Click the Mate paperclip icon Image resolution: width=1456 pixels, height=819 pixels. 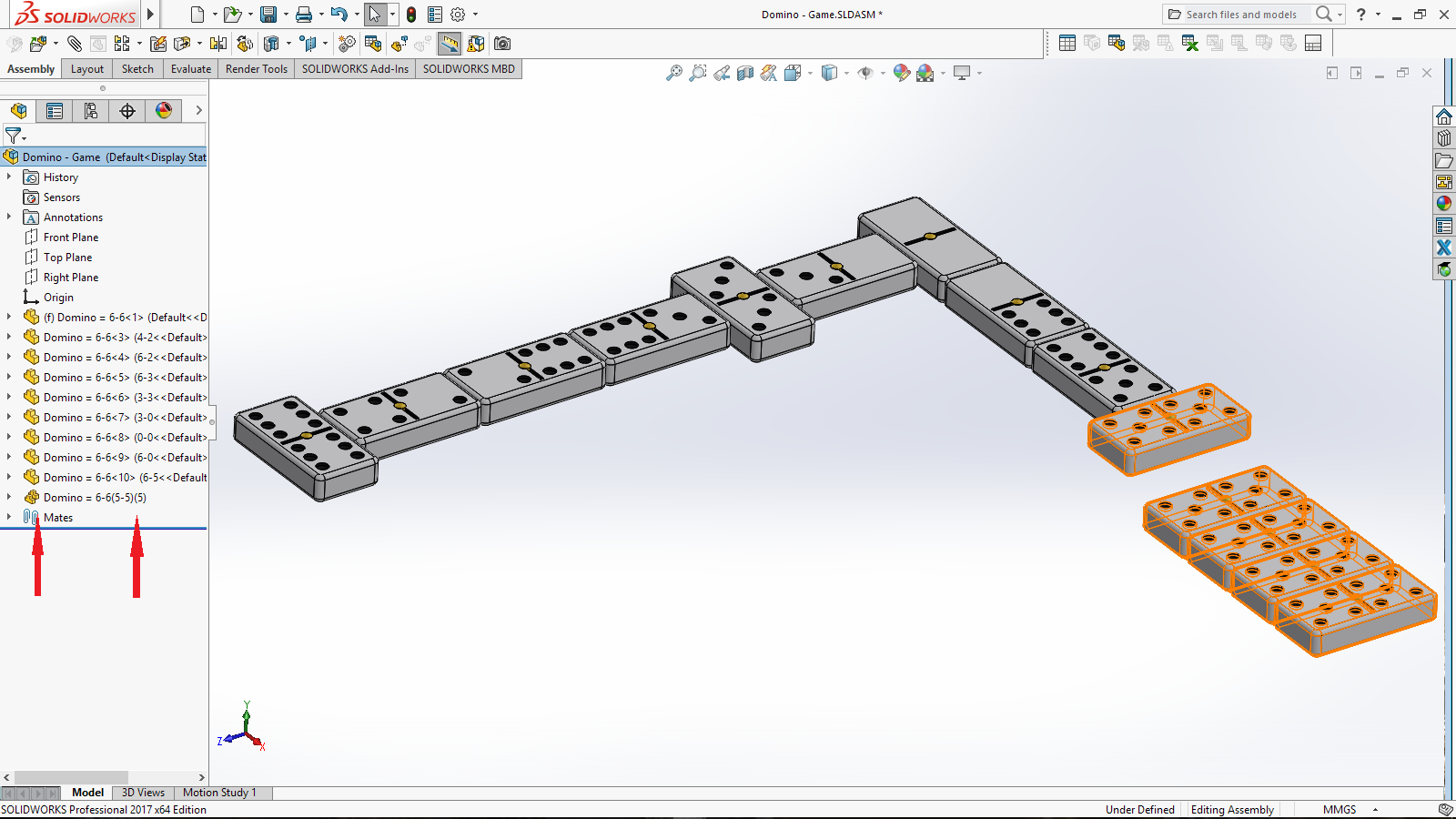pos(75,44)
